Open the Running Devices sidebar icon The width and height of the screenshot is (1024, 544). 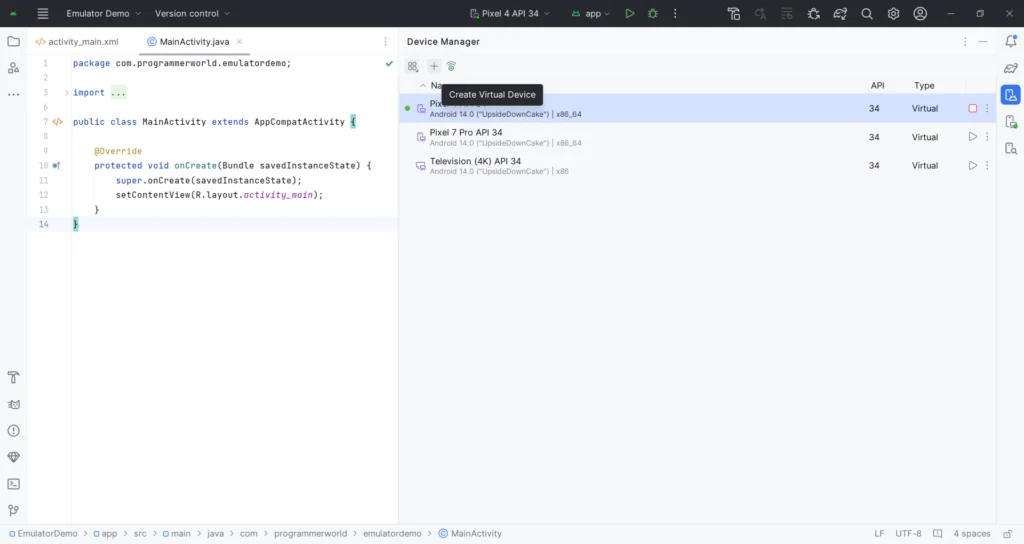click(1011, 122)
